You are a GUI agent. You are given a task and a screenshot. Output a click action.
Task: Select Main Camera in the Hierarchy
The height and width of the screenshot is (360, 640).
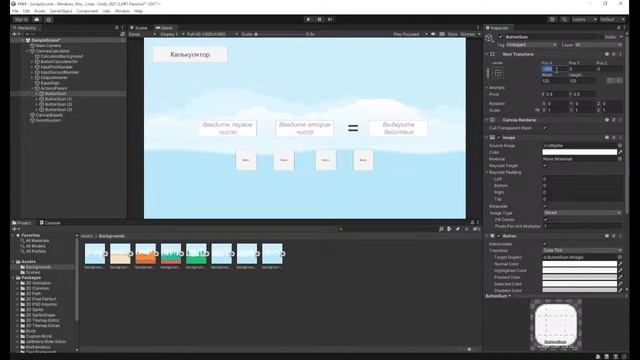coord(48,46)
